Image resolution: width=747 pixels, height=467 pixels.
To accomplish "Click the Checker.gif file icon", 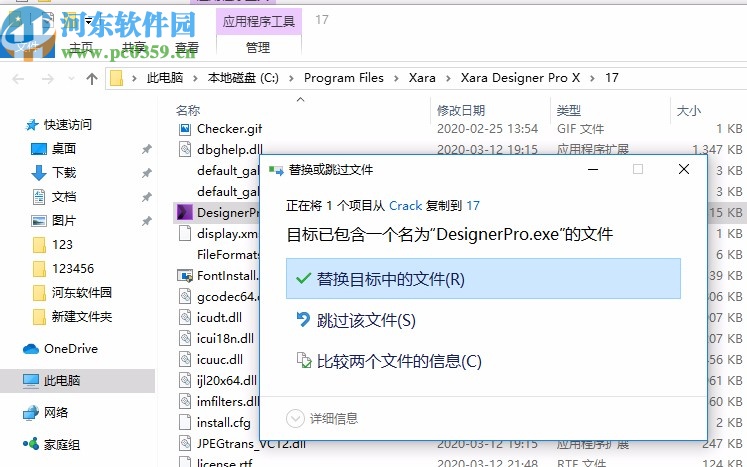I will coord(185,129).
